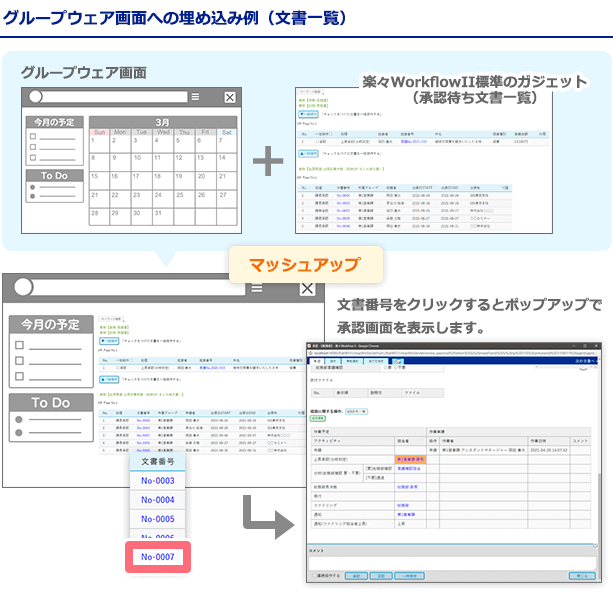The height and width of the screenshot is (594, 613).
Task: Click the round circle icon in グループウェア画面 titlebar
Action: [x=36, y=97]
